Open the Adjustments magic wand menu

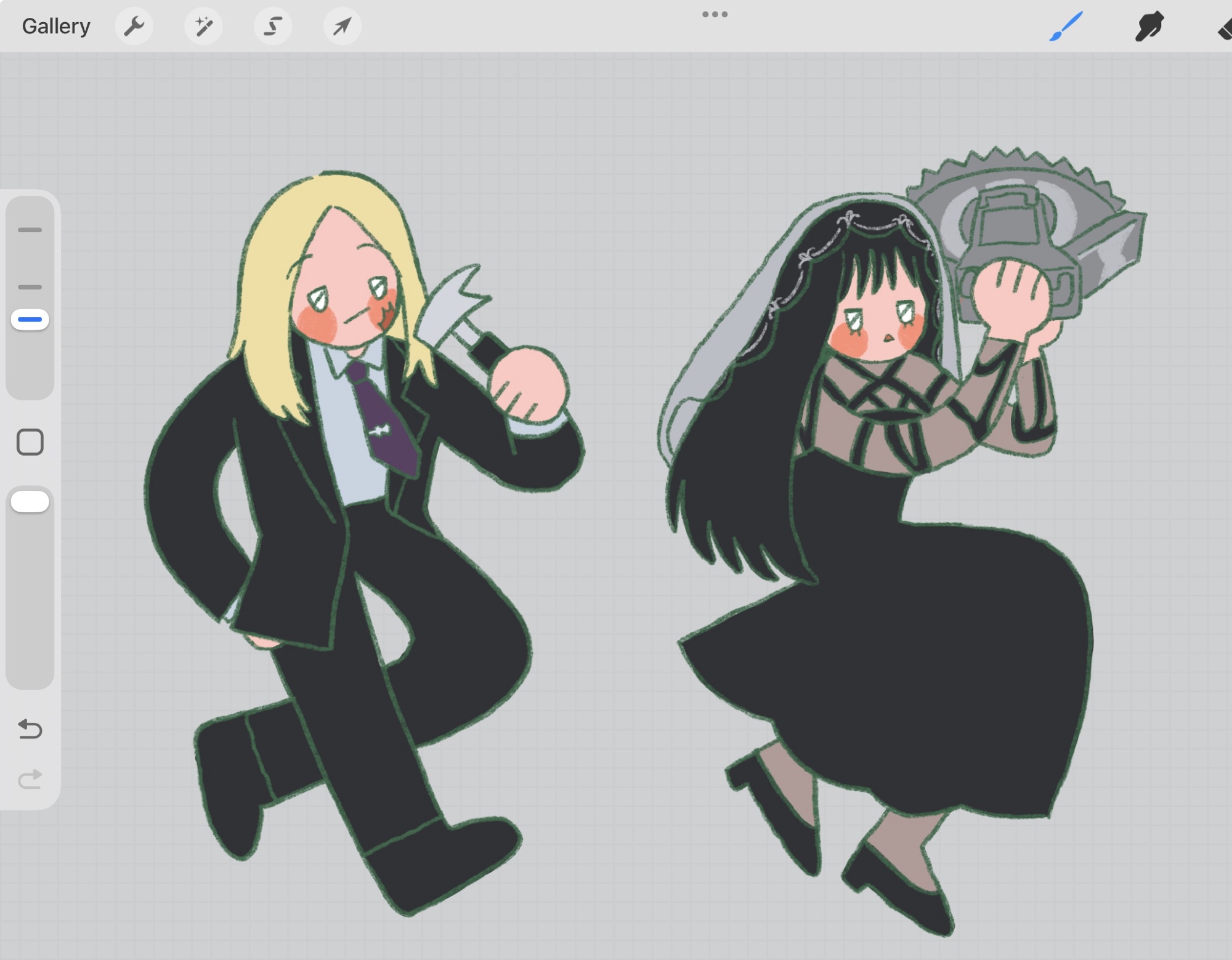tap(203, 26)
